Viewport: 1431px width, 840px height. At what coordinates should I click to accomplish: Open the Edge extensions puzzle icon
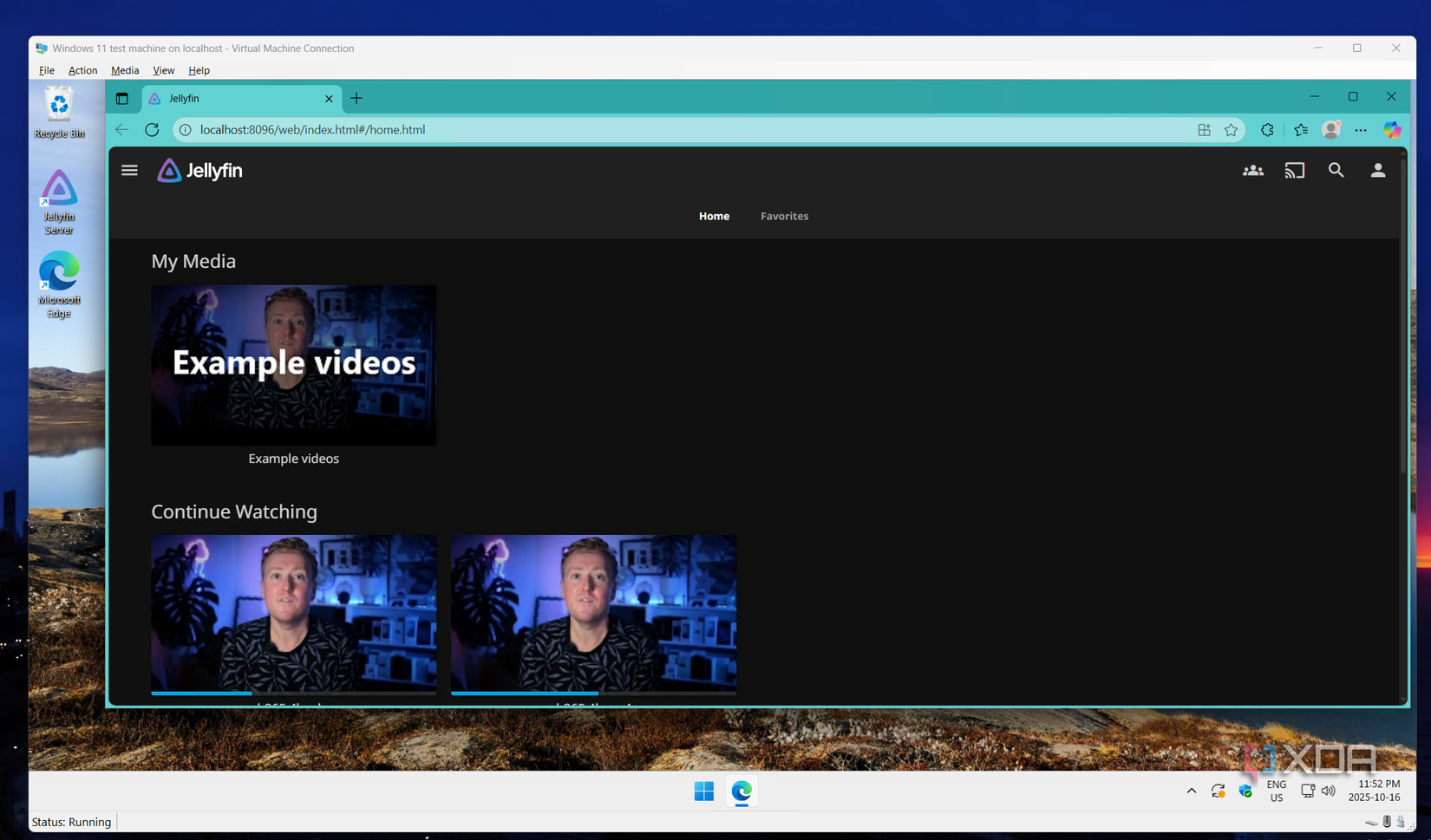tap(1267, 130)
